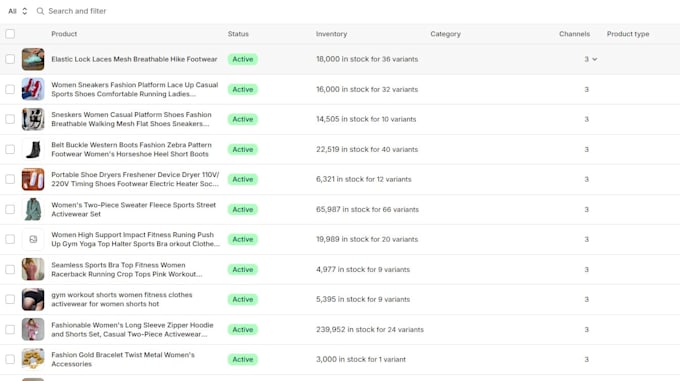Click "3,000 in stock for 1 variant"
Image resolution: width=680 pixels, height=381 pixels.
(x=361, y=359)
